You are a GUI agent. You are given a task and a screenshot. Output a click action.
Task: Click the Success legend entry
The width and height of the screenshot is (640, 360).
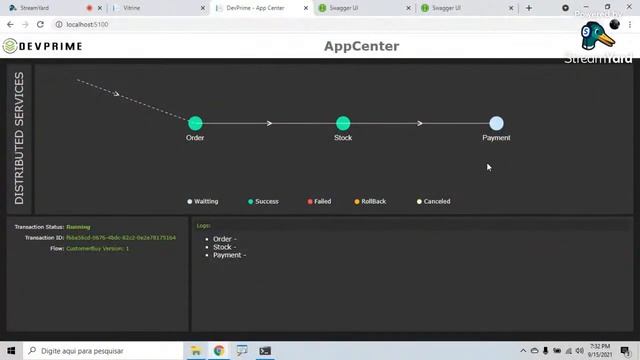(263, 201)
